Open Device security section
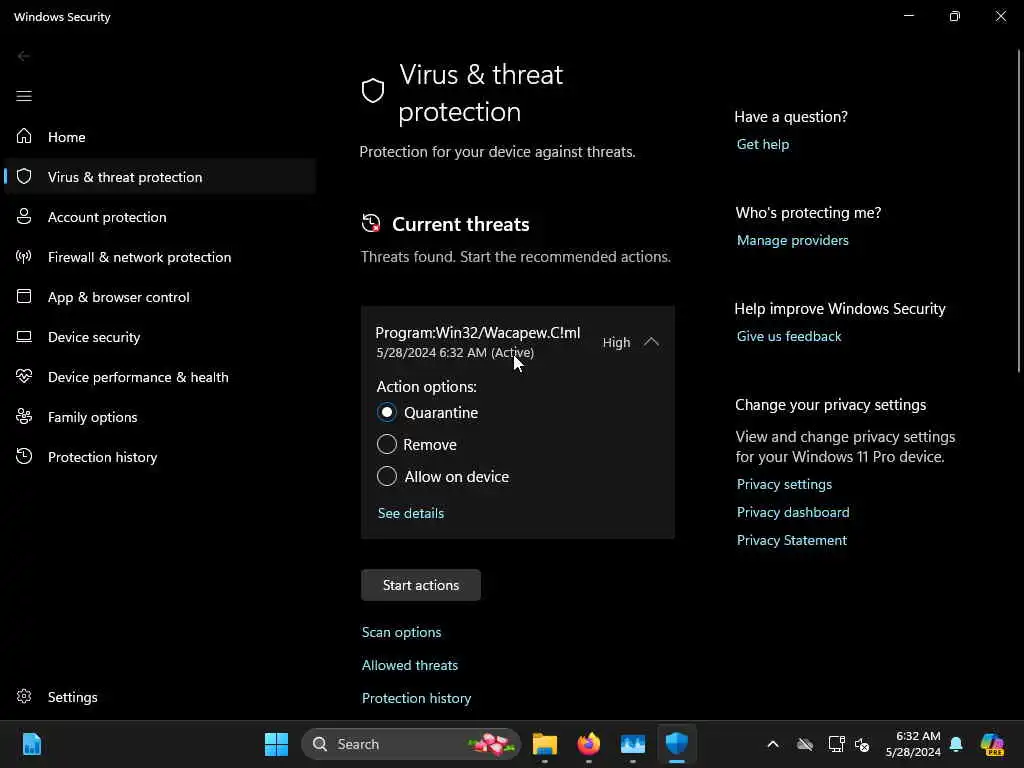The width and height of the screenshot is (1024, 768). pos(160,336)
